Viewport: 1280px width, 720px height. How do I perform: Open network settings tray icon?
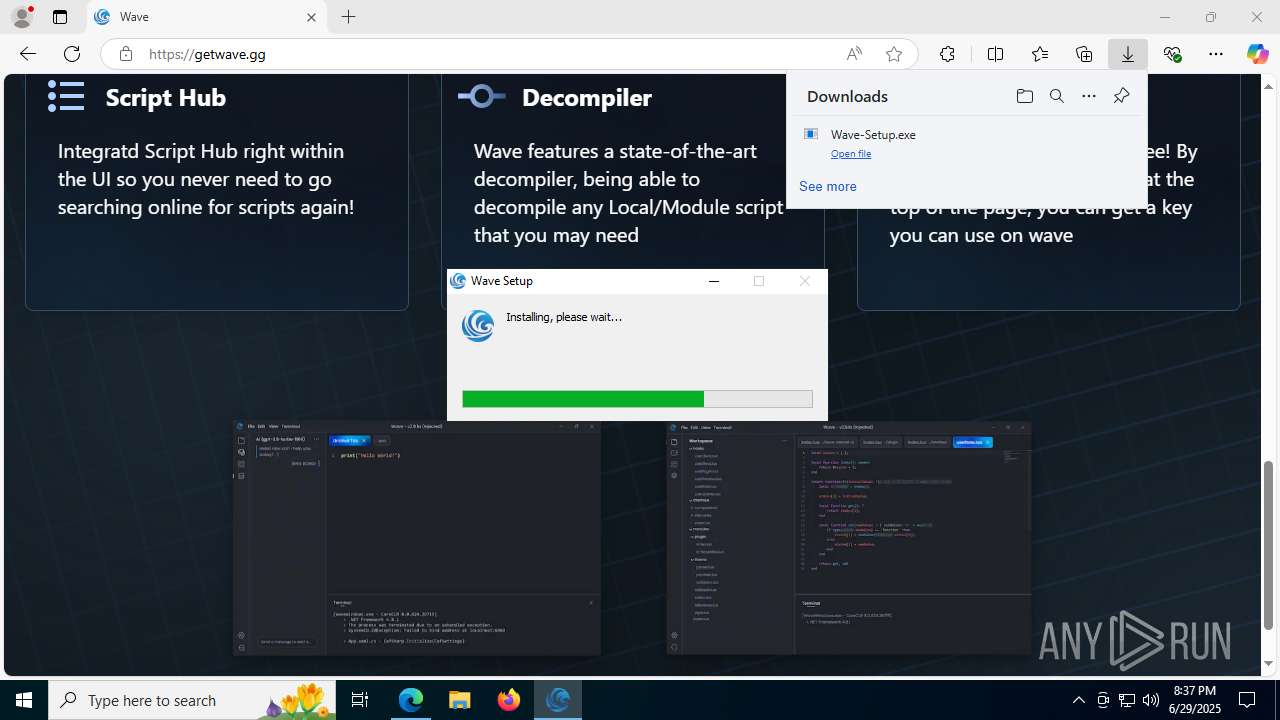click(x=1126, y=700)
